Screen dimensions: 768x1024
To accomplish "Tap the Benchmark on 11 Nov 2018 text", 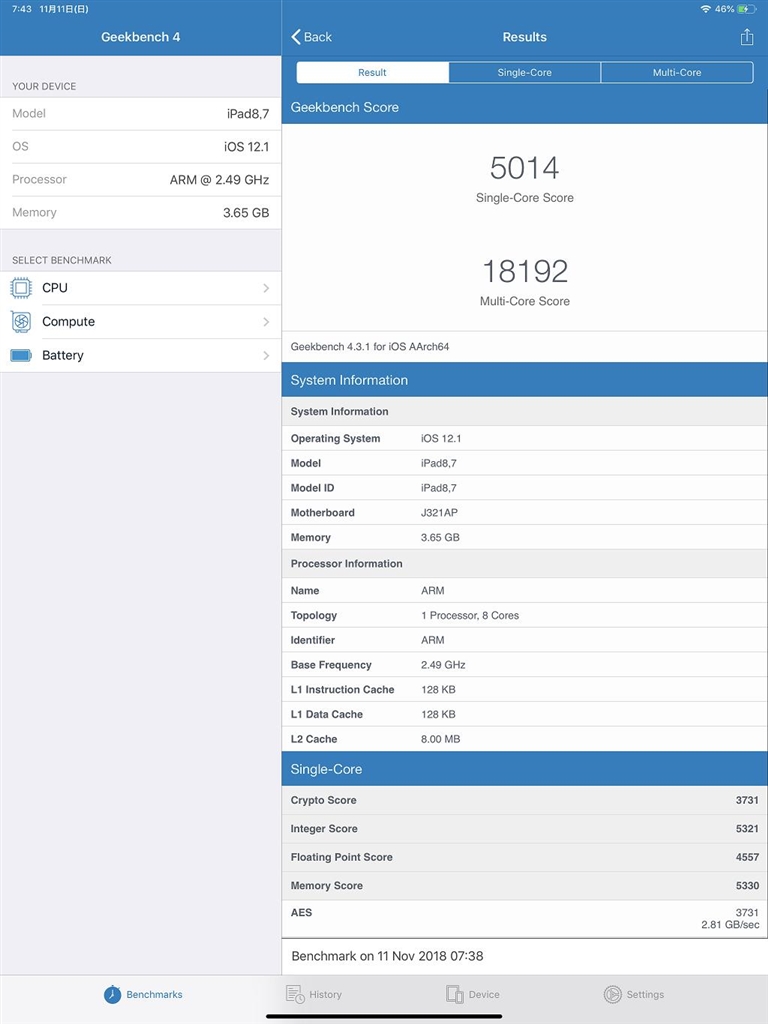I will [387, 956].
